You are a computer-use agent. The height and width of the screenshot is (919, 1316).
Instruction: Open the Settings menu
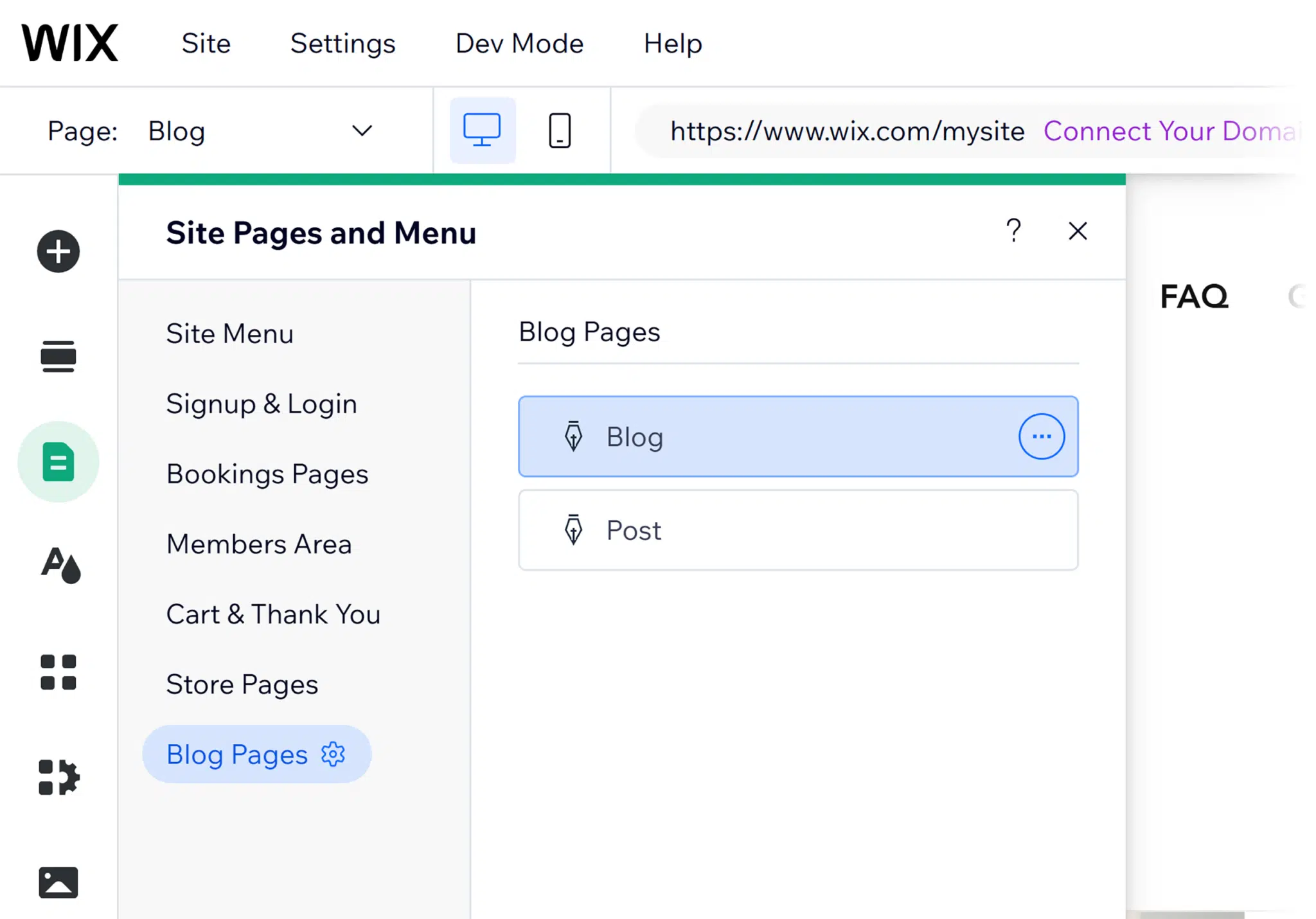pyautogui.click(x=342, y=43)
